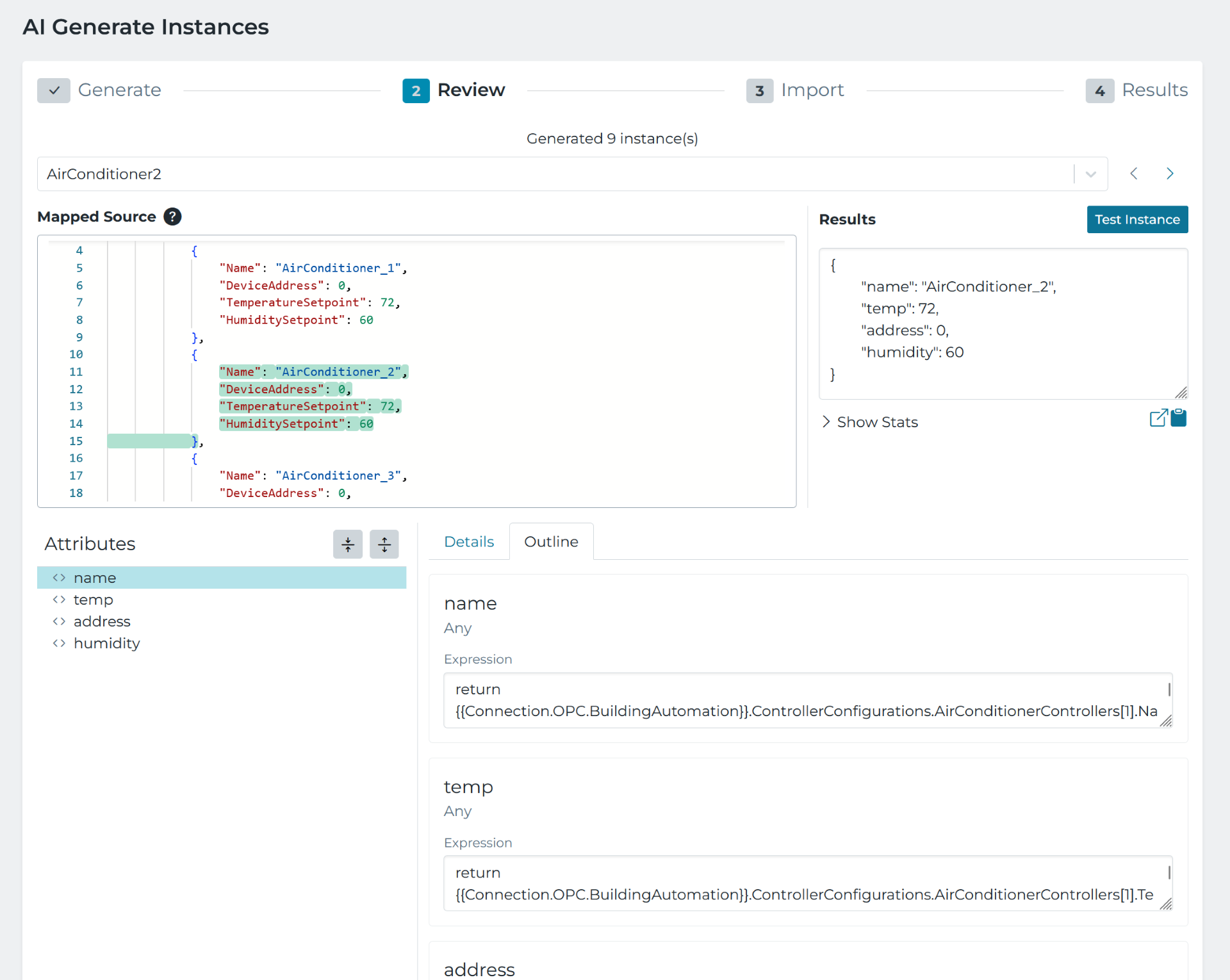The width and height of the screenshot is (1230, 980).
Task: Click the collapse all attributes icon
Action: tap(348, 544)
